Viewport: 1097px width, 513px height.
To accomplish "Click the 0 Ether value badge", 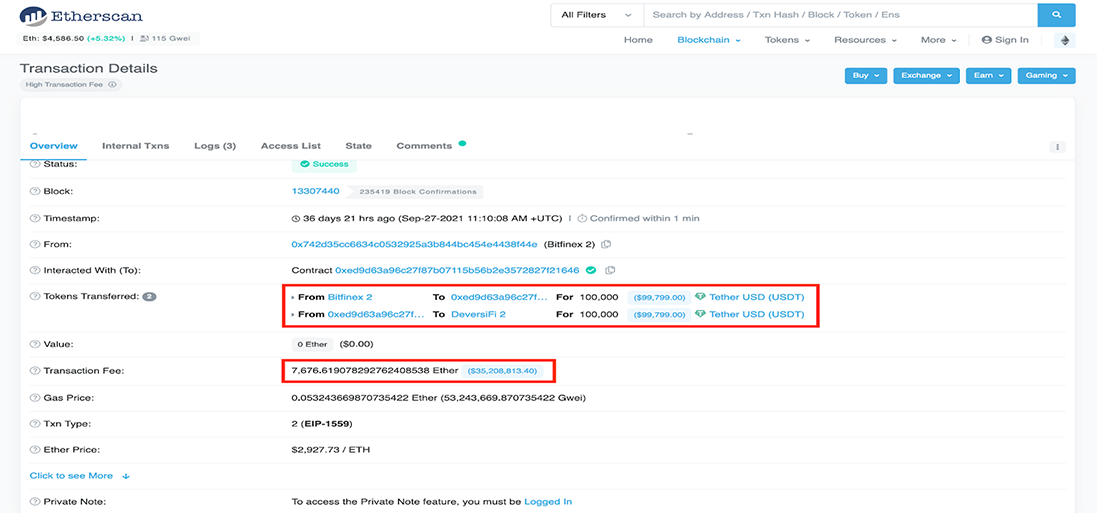I will point(312,344).
